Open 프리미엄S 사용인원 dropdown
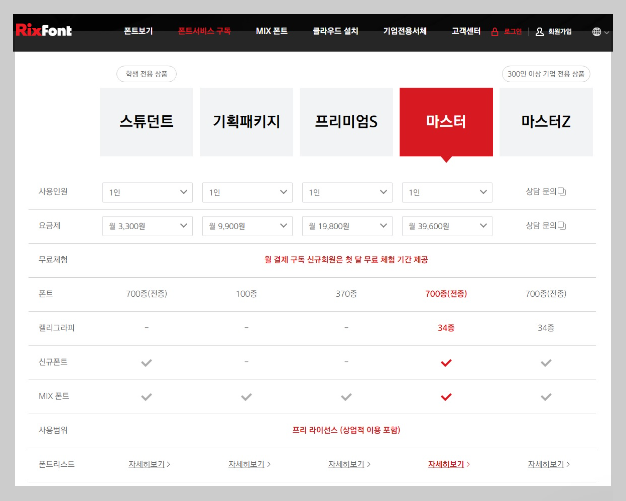626x501 pixels. click(347, 192)
